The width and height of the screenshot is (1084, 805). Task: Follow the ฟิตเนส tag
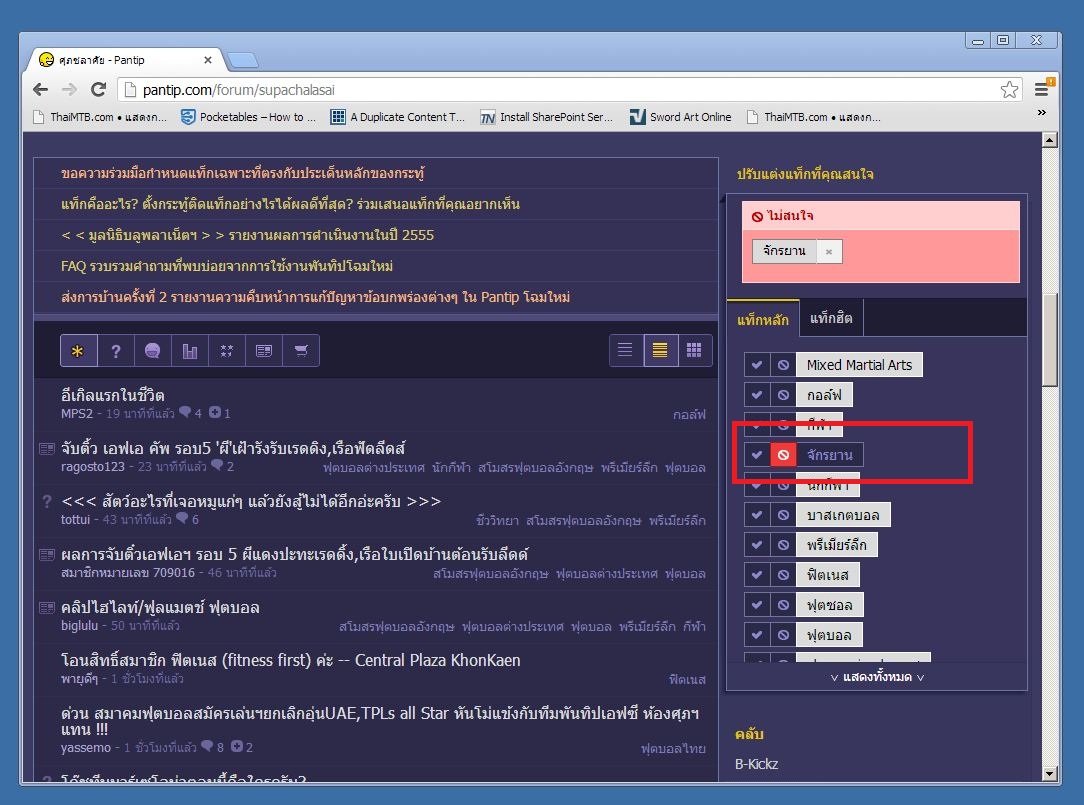click(x=757, y=574)
